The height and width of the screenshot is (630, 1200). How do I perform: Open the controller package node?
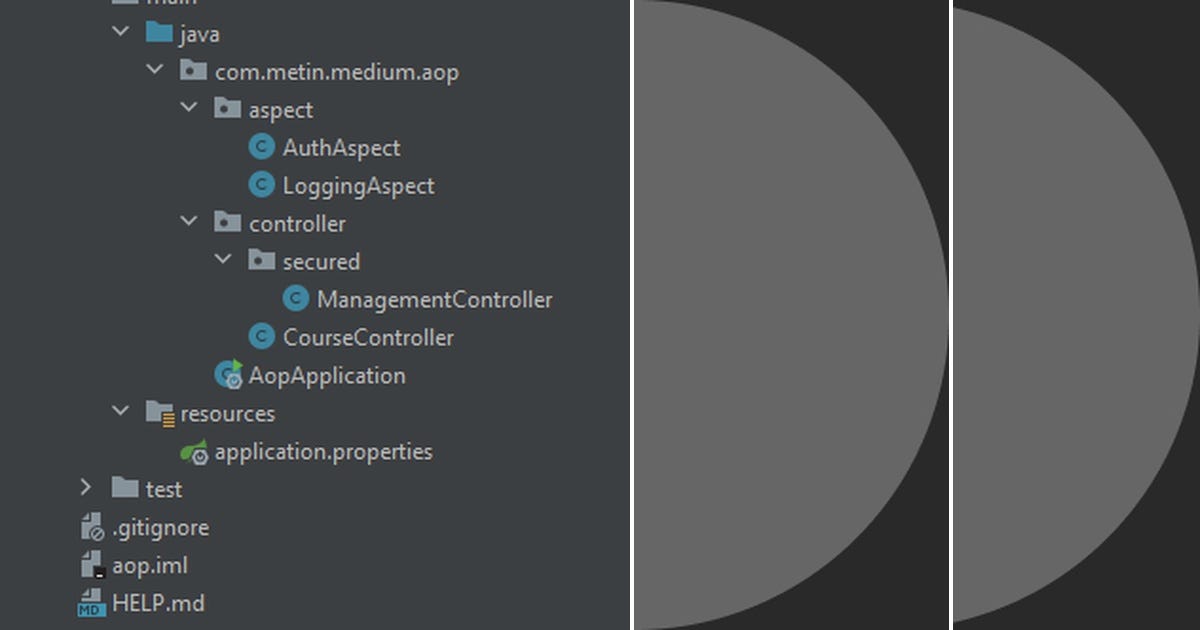coord(296,222)
